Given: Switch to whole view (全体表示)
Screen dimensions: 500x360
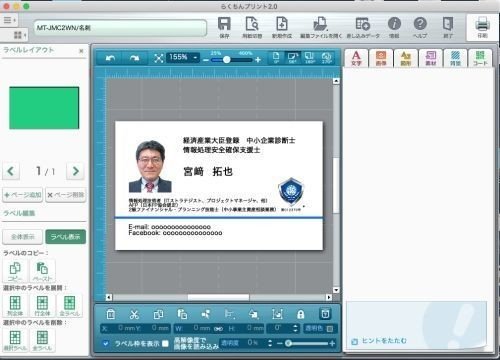Looking at the screenshot, I should coord(23,237).
